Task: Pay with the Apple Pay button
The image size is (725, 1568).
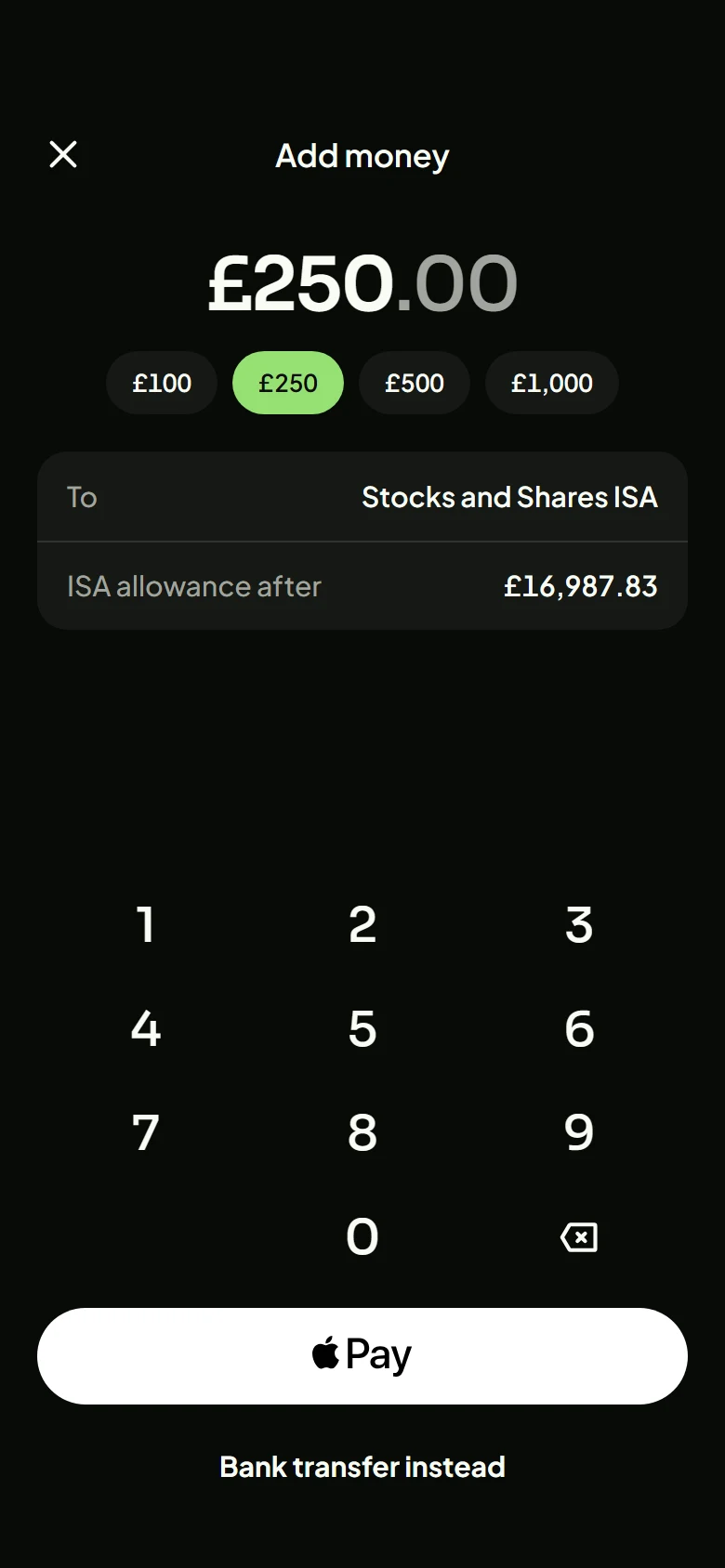Action: point(362,1356)
